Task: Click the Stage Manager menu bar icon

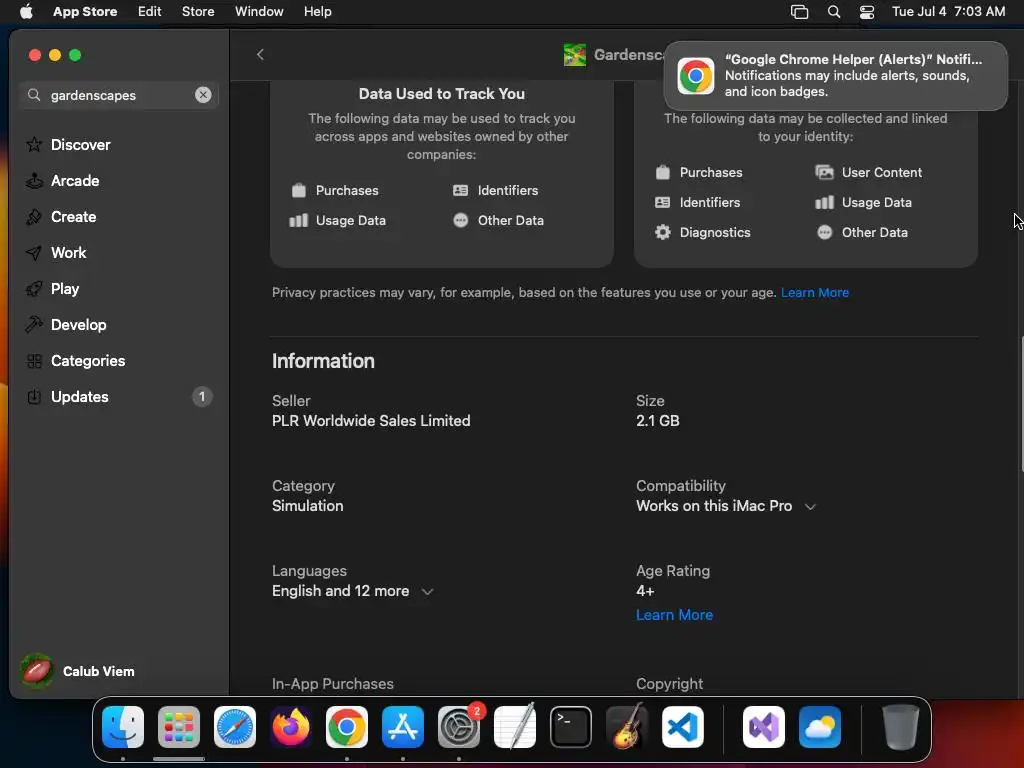Action: [799, 12]
